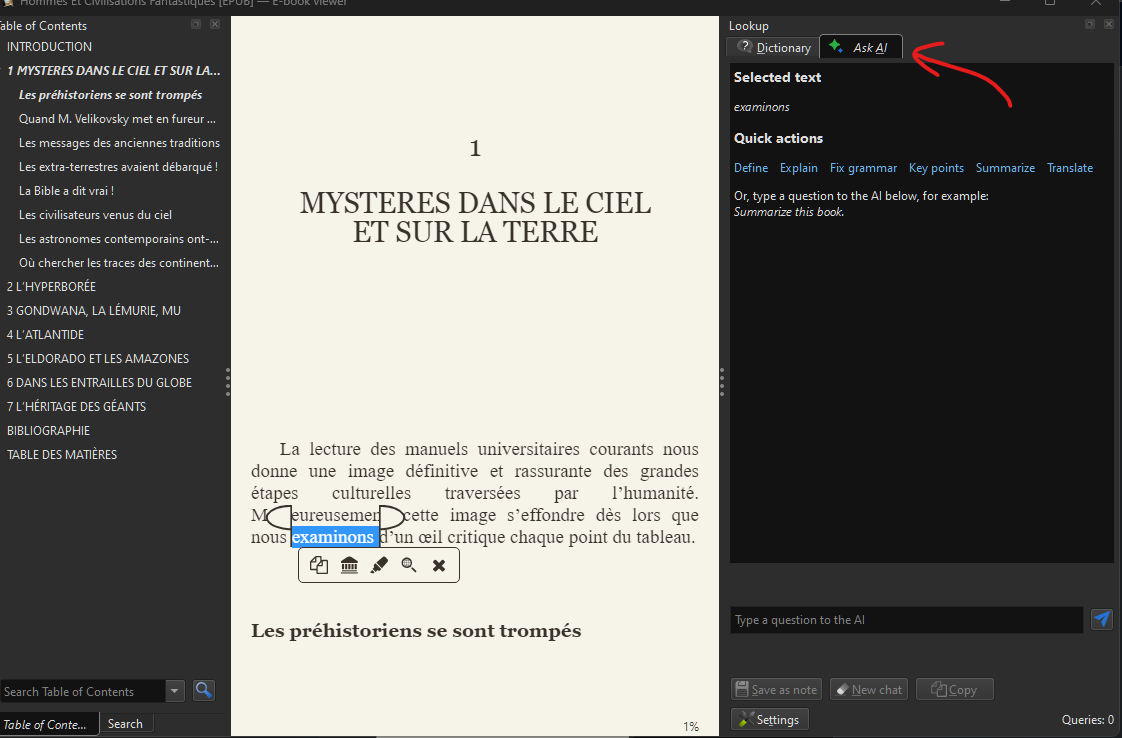
Task: Open the Settings button in Lookup panel
Action: tap(769, 719)
